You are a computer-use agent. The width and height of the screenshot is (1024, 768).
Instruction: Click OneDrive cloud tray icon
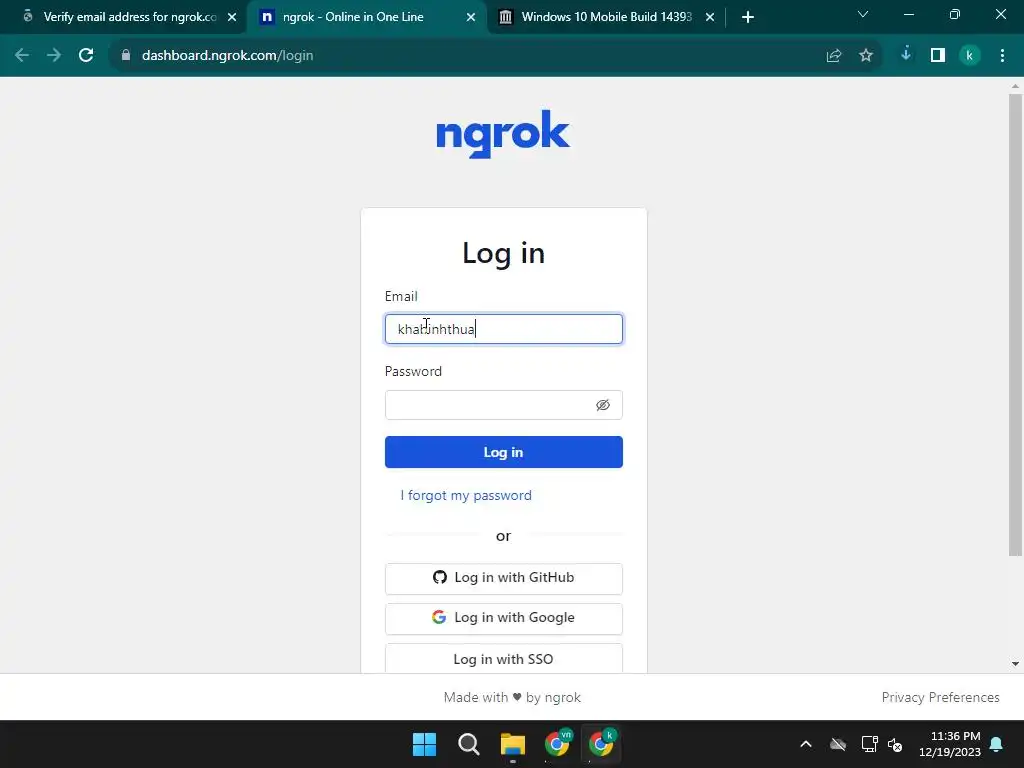tap(838, 744)
